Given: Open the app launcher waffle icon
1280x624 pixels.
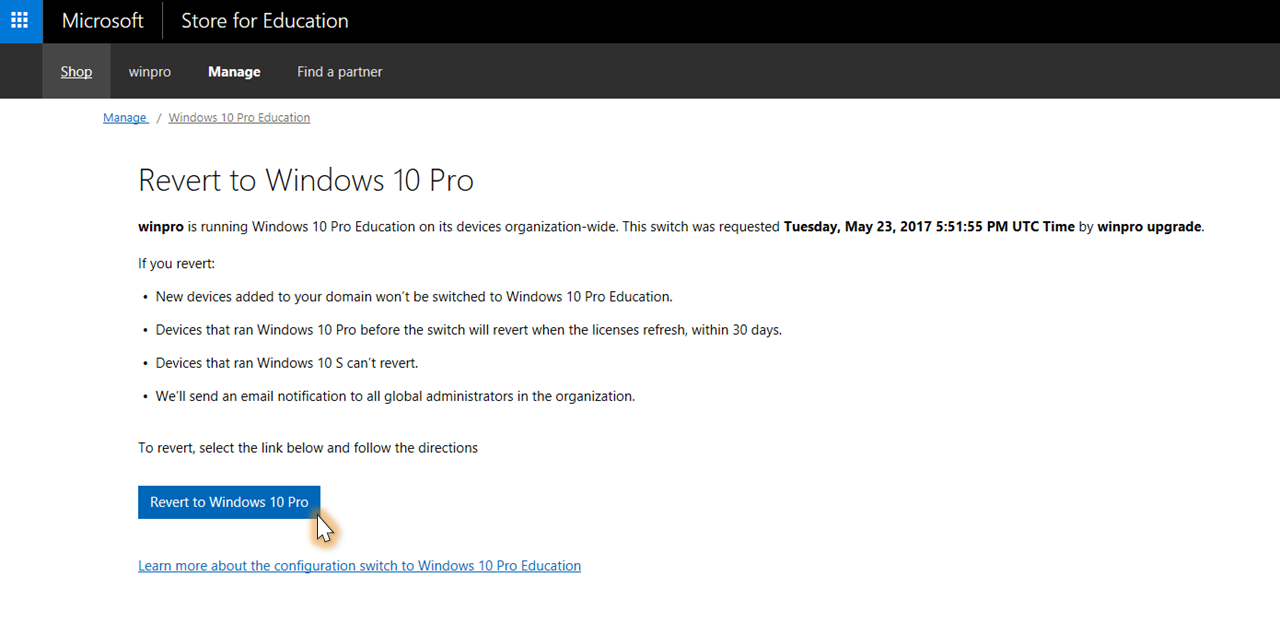Looking at the screenshot, I should 20,21.
